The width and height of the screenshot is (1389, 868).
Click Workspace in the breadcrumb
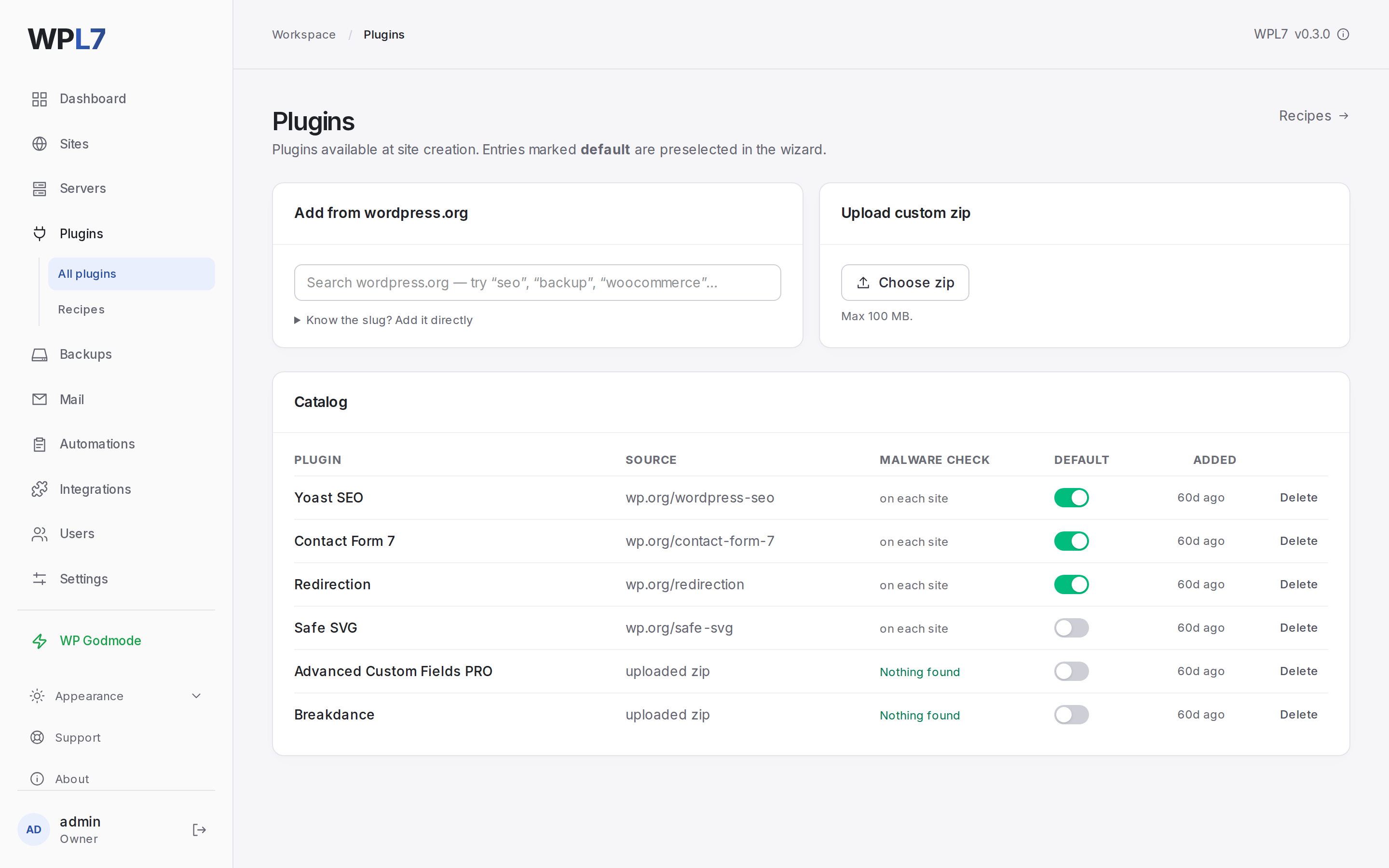point(304,34)
